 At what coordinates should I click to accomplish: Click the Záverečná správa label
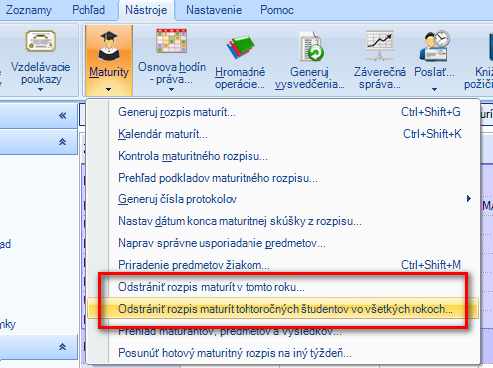tap(380, 78)
